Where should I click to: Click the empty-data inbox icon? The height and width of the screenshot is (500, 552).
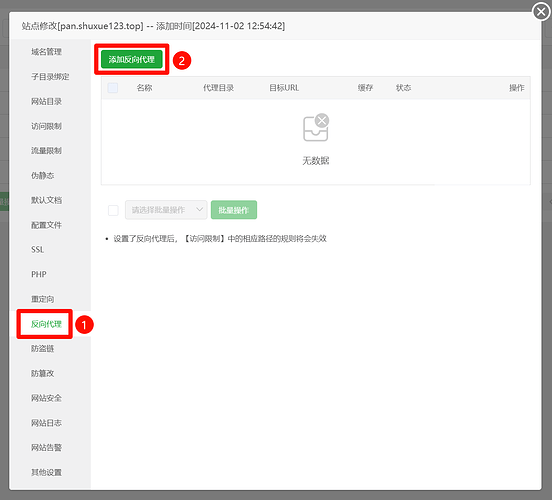pyautogui.click(x=316, y=127)
